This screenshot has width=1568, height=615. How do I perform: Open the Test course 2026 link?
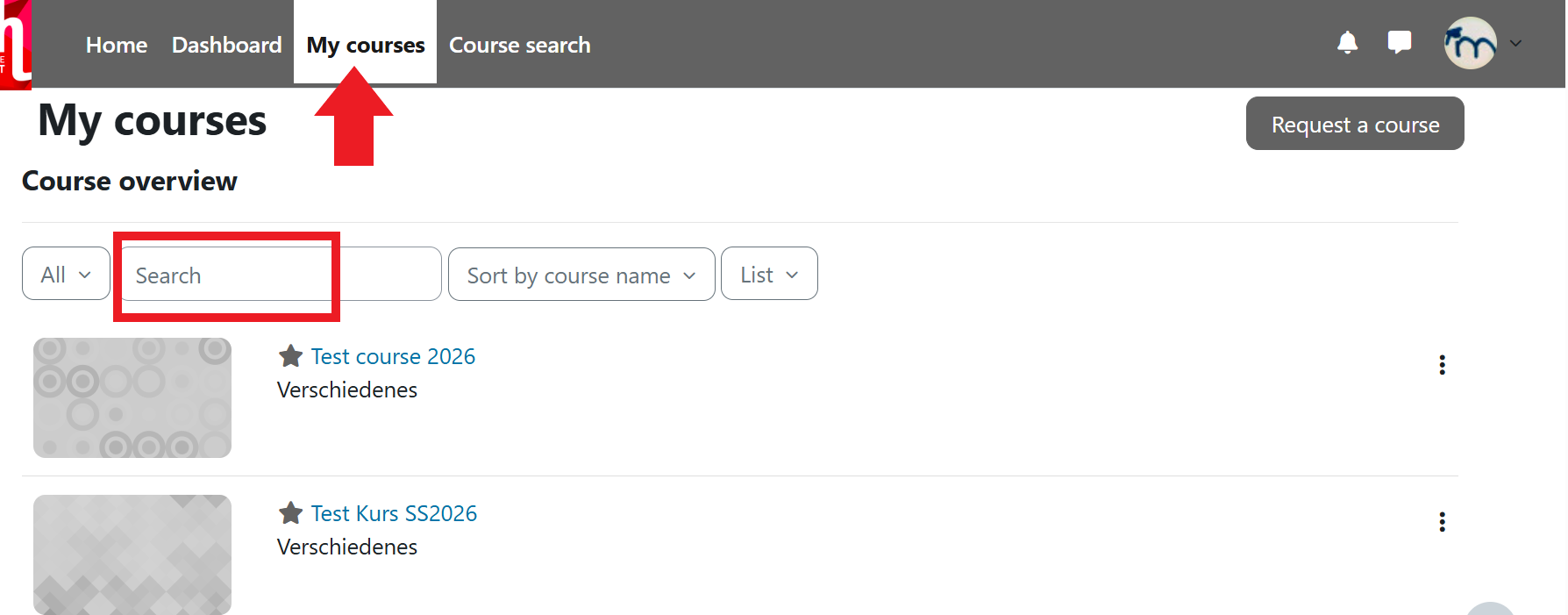[393, 356]
